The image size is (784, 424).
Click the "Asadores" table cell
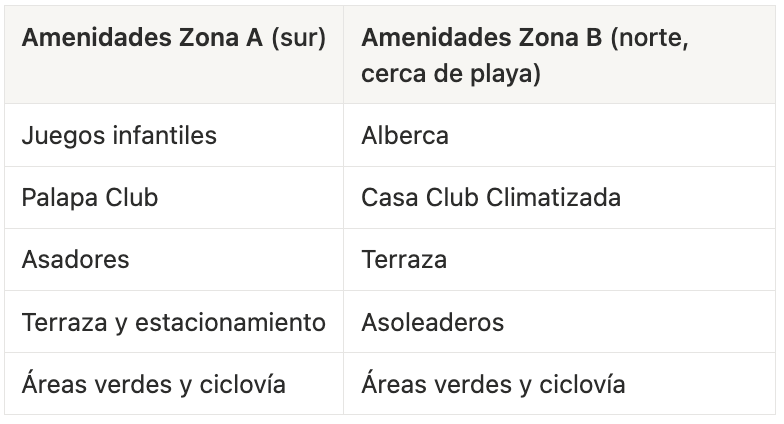tap(75, 259)
